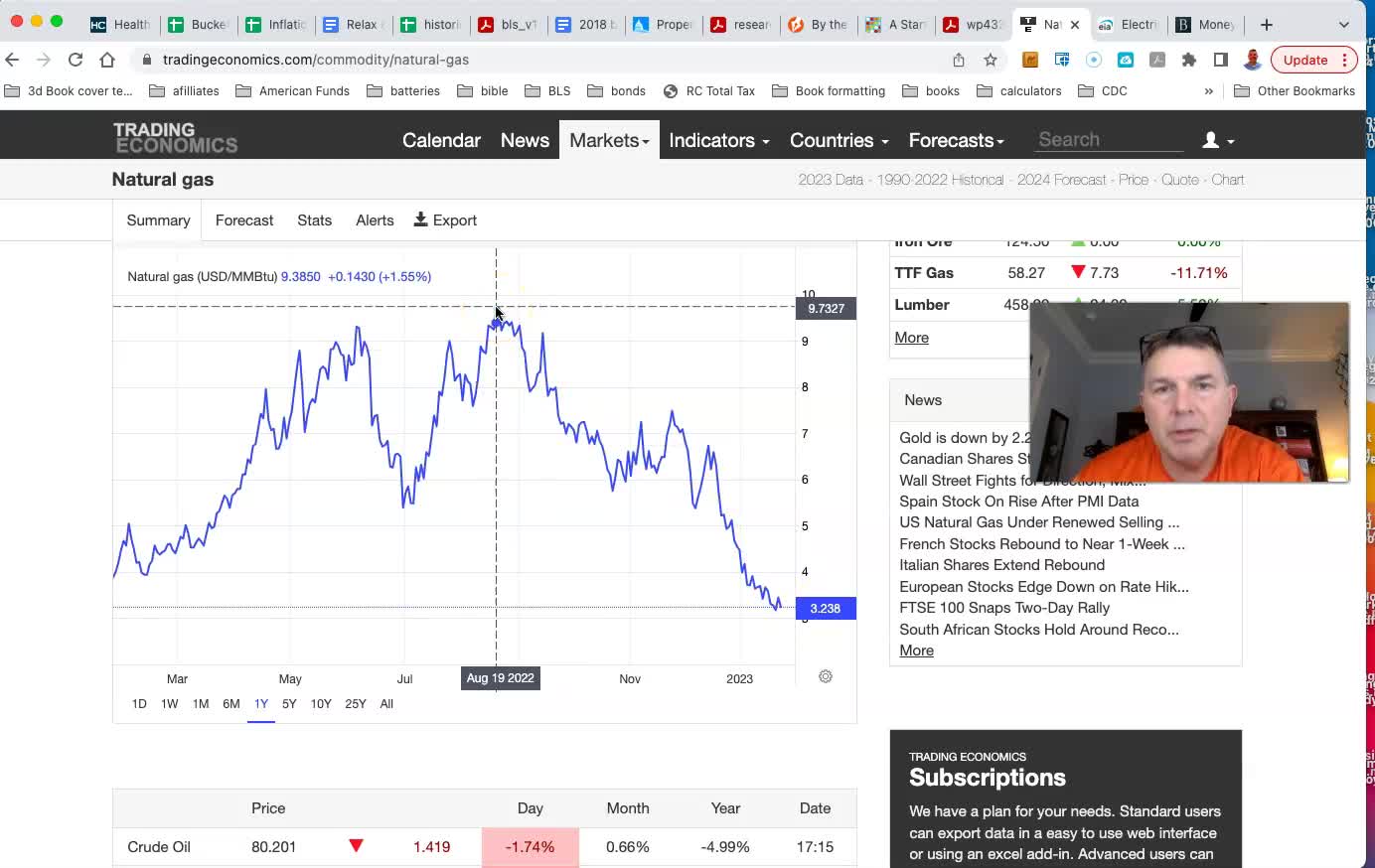Open the Crude Oil row link

coord(159,847)
